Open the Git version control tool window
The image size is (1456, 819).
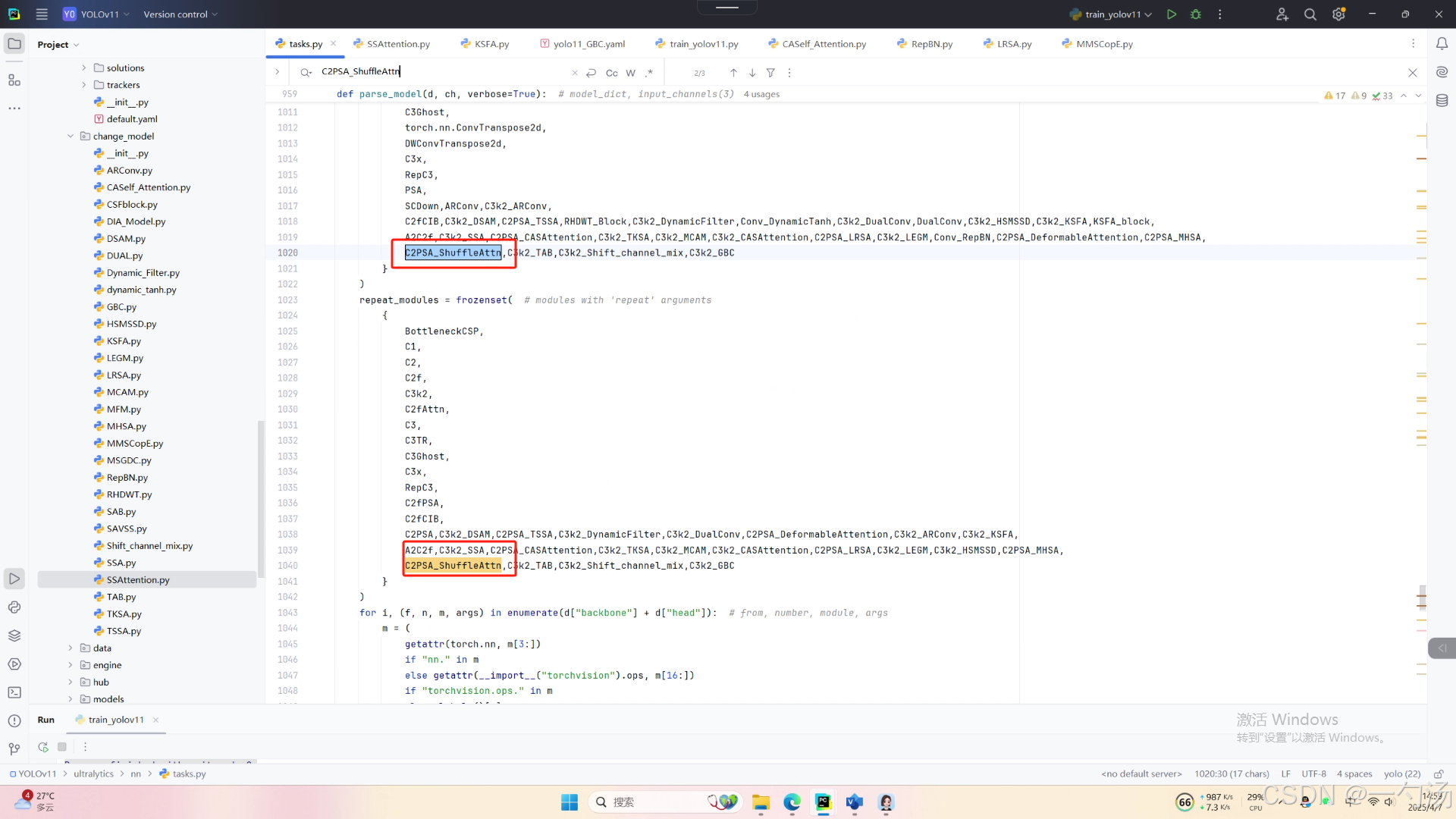point(14,748)
